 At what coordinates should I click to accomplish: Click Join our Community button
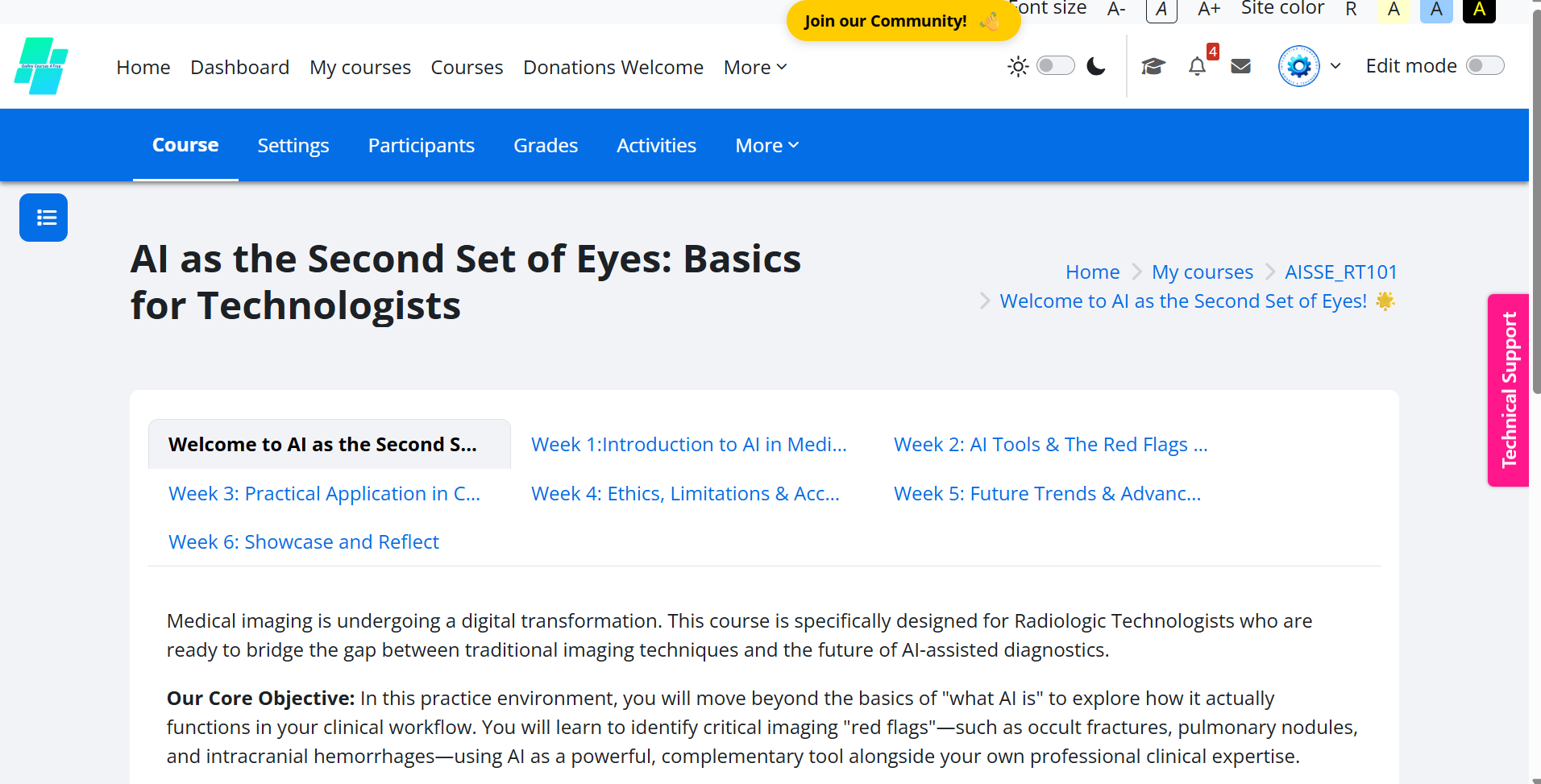(x=903, y=20)
